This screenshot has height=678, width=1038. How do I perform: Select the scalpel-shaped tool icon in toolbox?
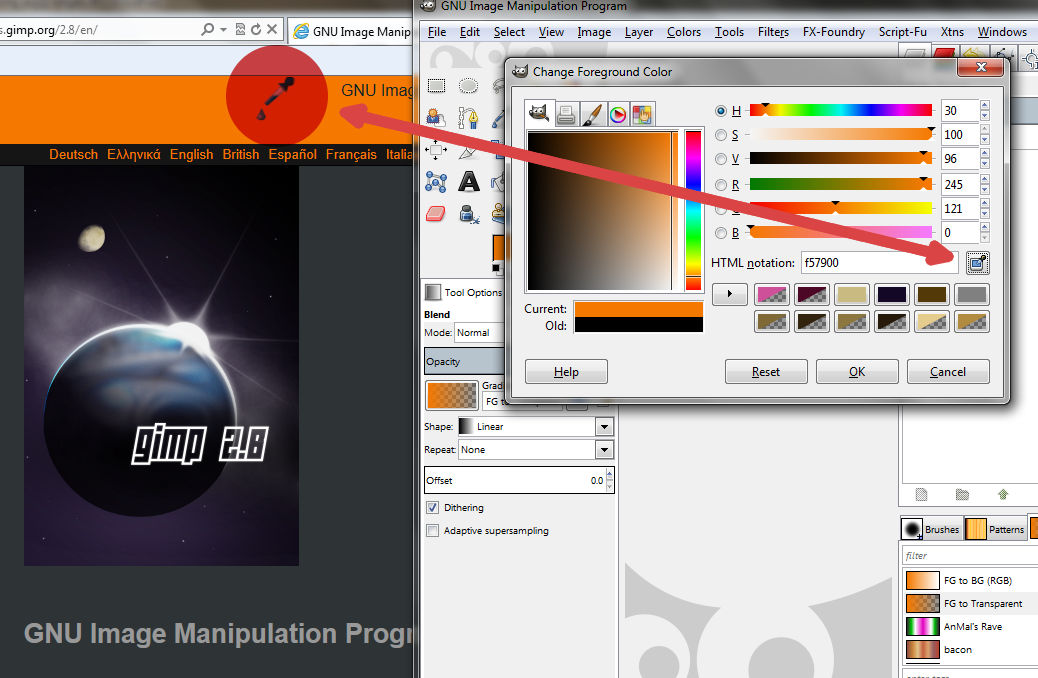tap(468, 151)
